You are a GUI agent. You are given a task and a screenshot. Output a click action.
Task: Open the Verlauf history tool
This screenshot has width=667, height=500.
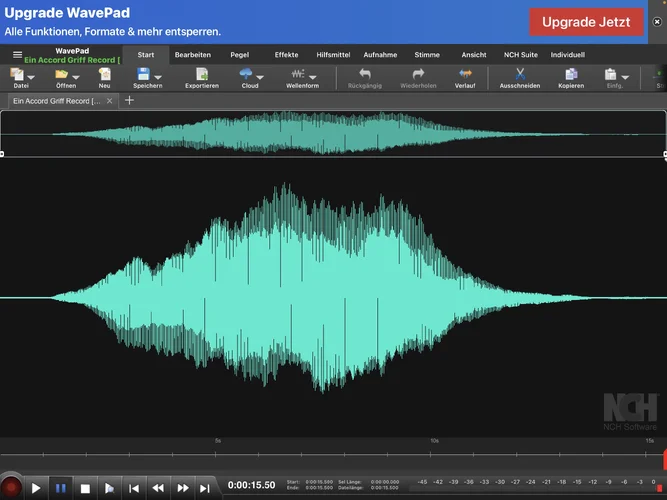[x=465, y=75]
